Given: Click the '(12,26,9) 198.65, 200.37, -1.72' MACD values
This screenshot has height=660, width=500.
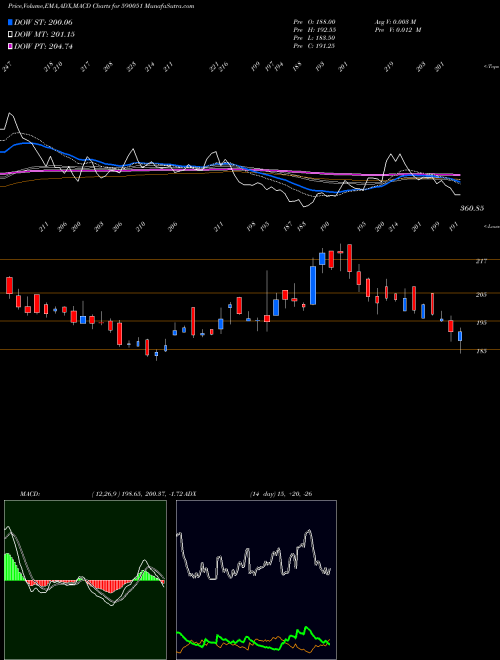Looking at the screenshot, I should [x=138, y=494].
